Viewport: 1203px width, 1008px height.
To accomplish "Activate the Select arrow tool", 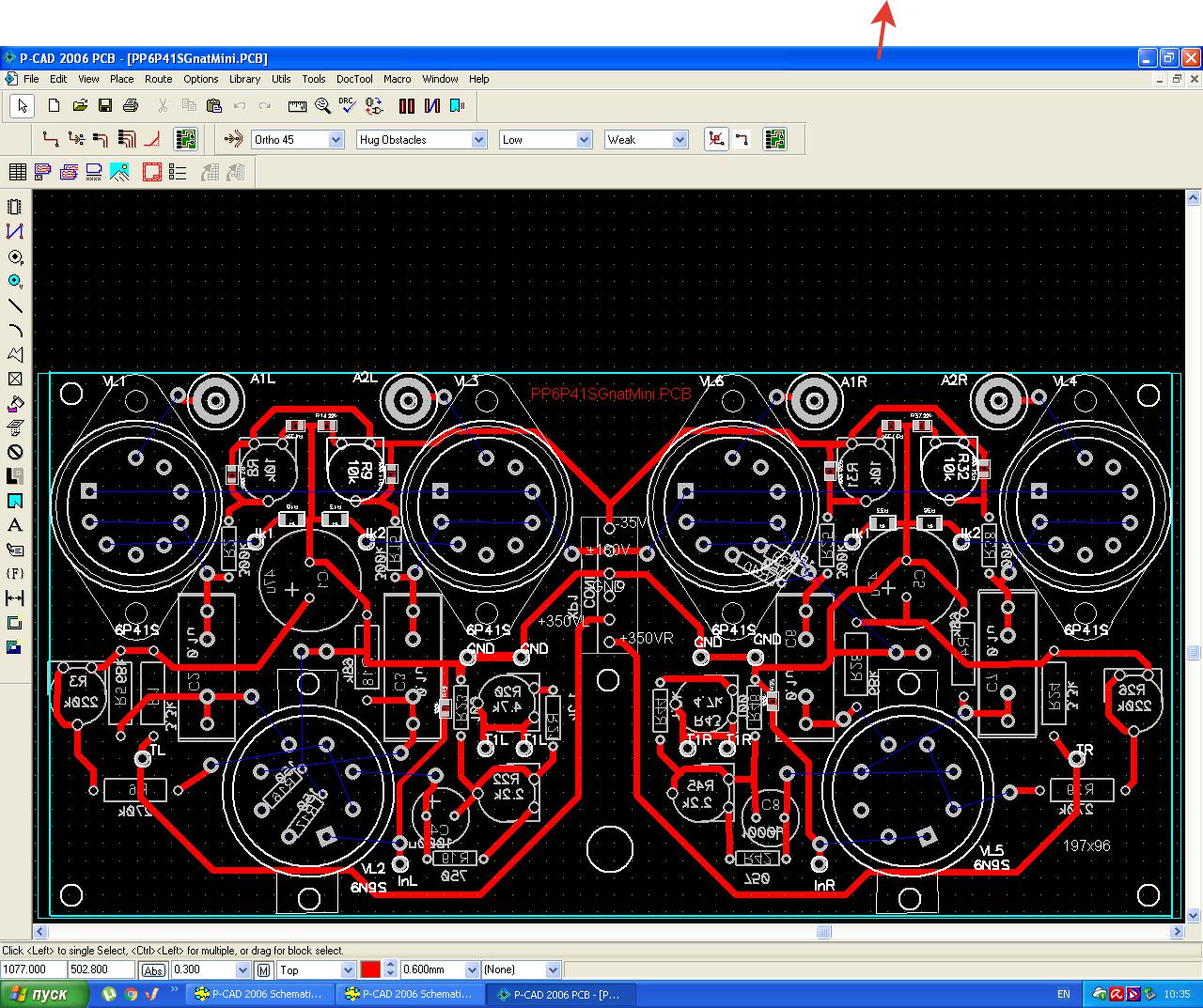I will coord(23,106).
